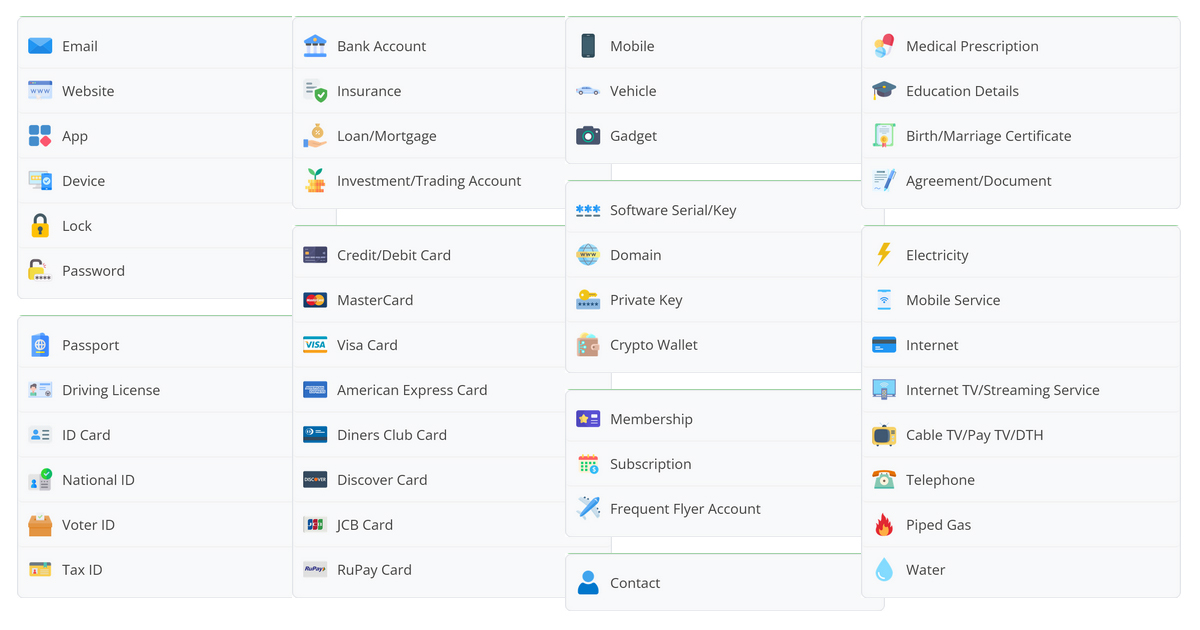Select the Insurance entry
Image resolution: width=1200 pixels, height=630 pixels.
coord(369,91)
